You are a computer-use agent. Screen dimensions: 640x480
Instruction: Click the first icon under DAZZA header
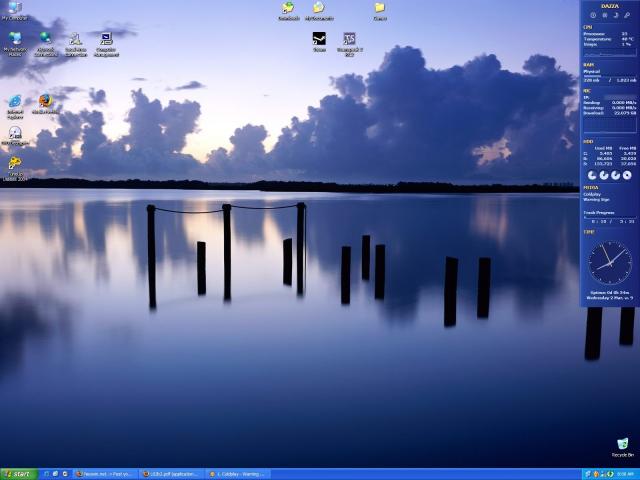[x=593, y=15]
